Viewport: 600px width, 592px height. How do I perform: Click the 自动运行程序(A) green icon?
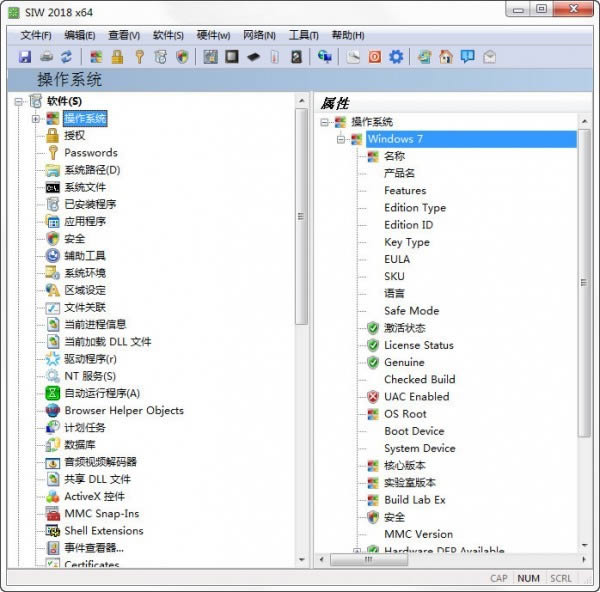pos(53,393)
